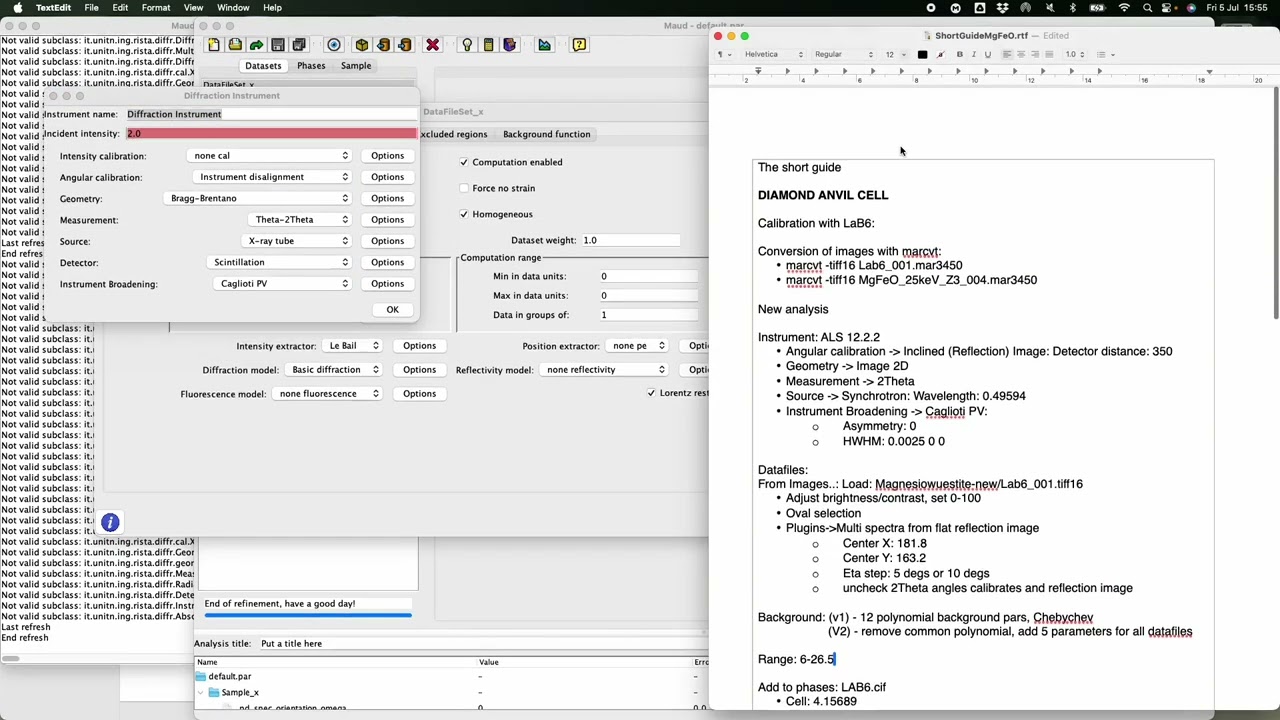Click the blue info icon in Maud panel

(110, 522)
